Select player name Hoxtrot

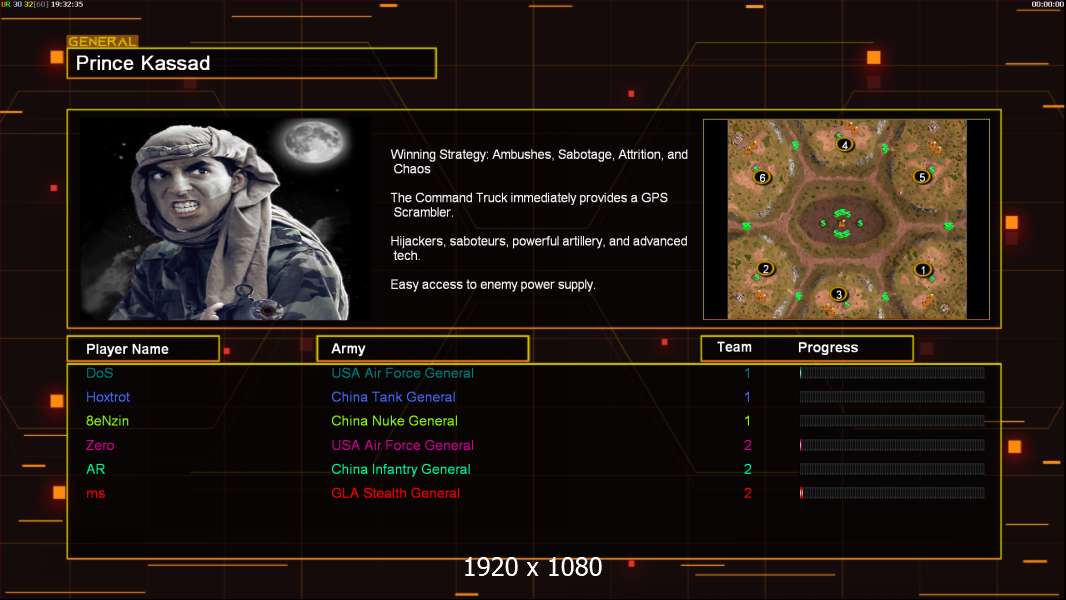(107, 397)
